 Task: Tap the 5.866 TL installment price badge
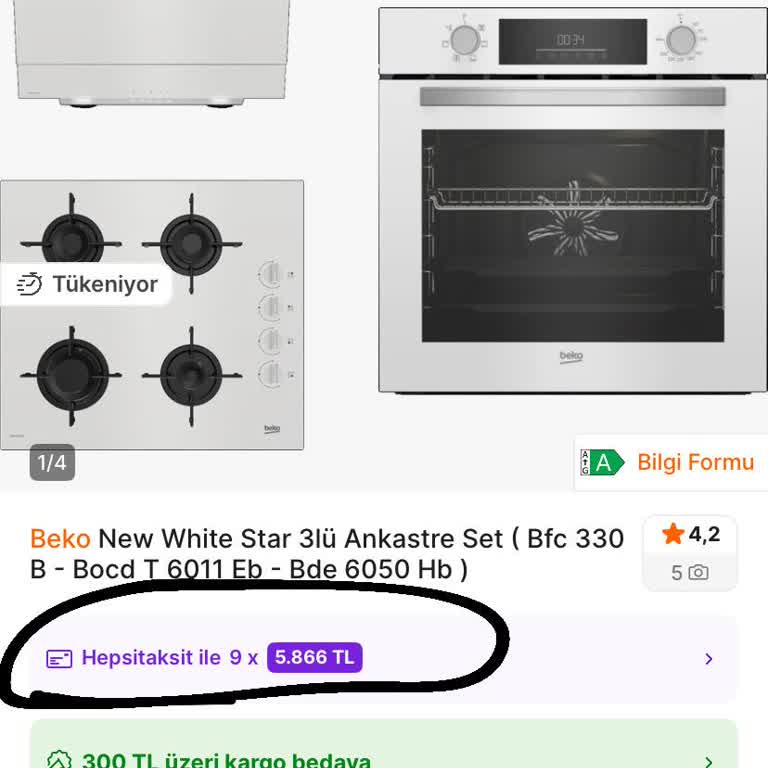click(314, 657)
